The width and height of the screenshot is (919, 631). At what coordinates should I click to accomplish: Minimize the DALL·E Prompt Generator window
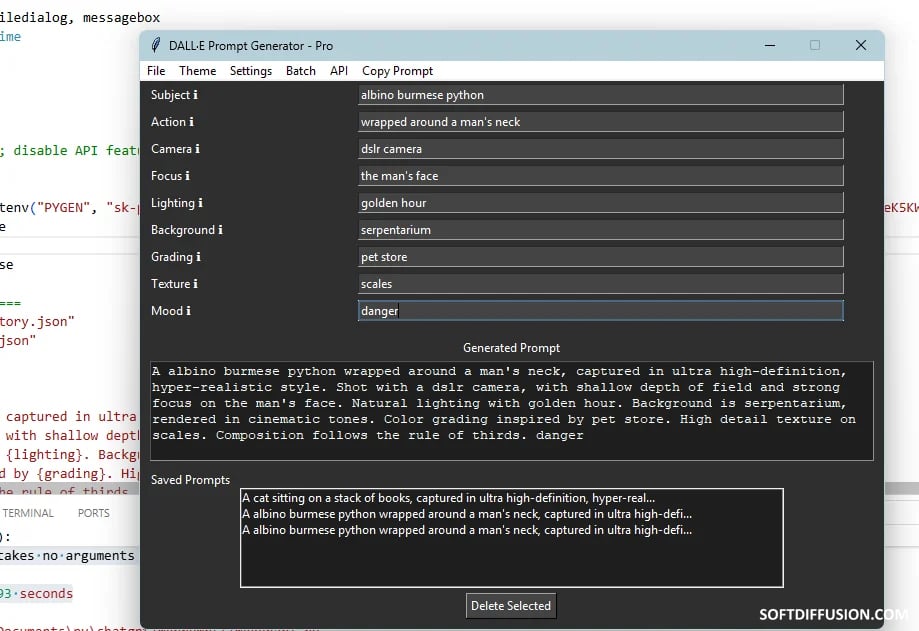tap(770, 45)
